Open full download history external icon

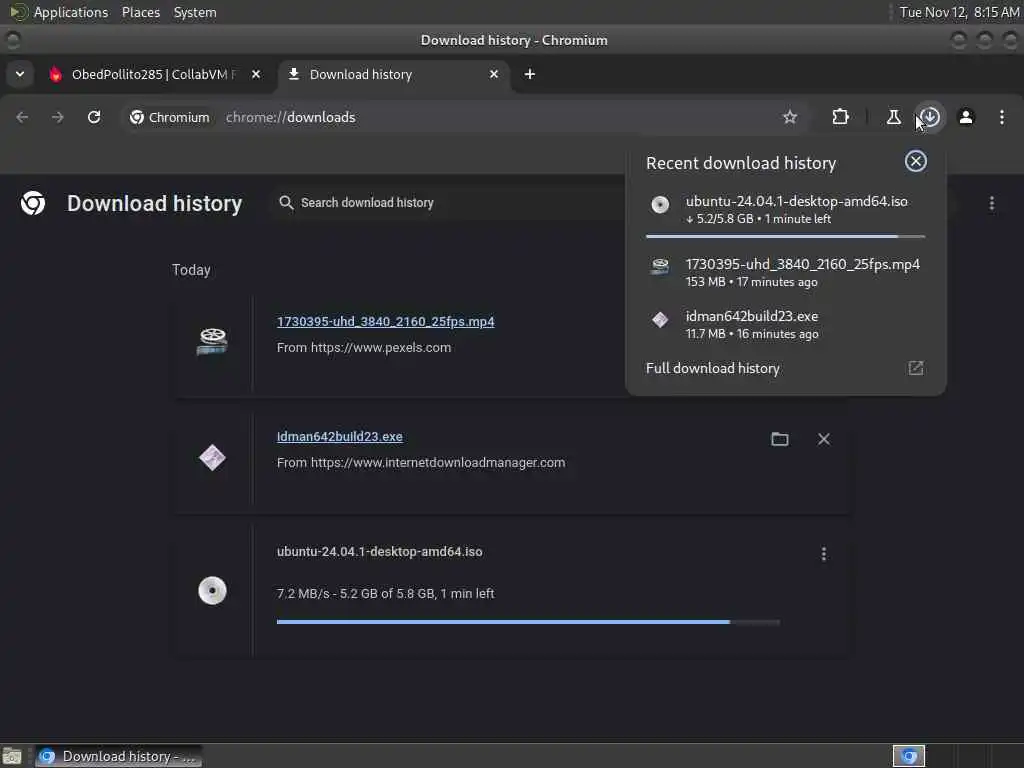(x=916, y=368)
